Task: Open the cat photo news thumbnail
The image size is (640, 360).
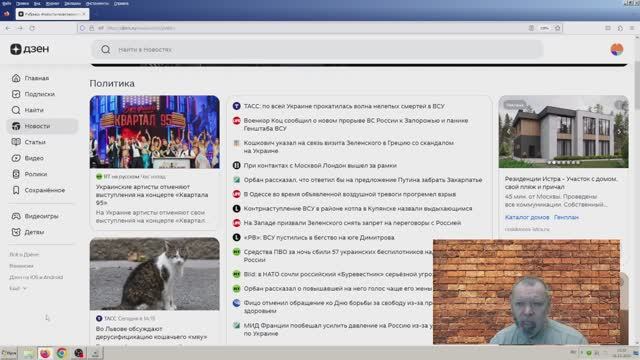Action: [155, 274]
